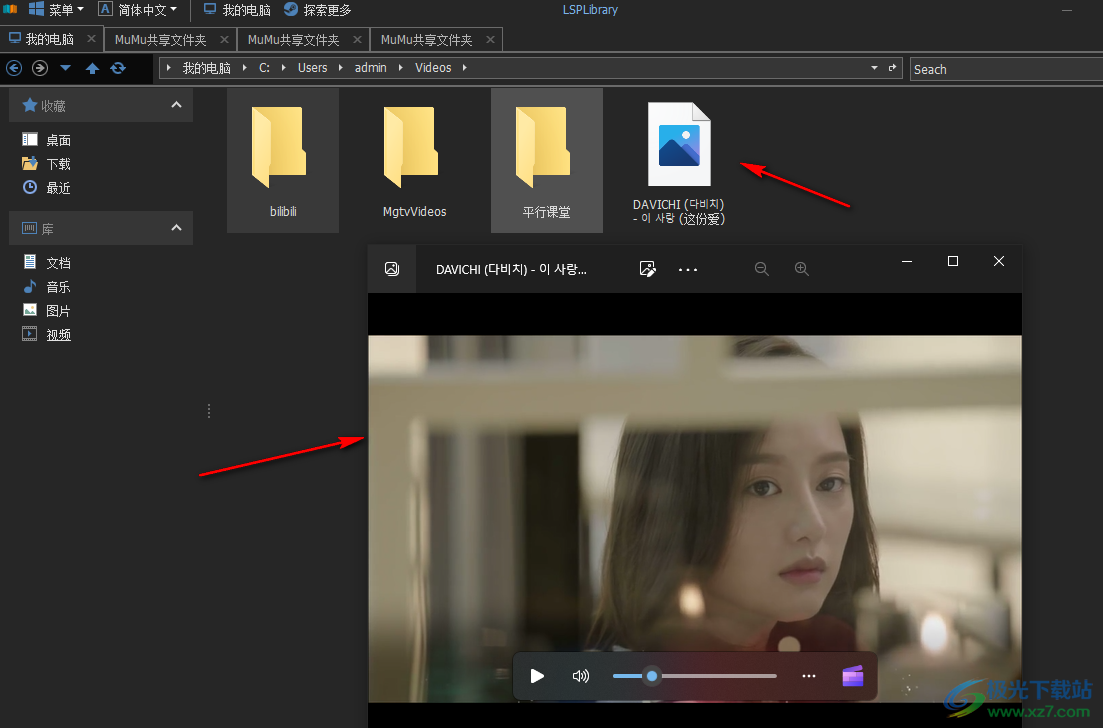The width and height of the screenshot is (1103, 728).
Task: Open the 简体中文 language dropdown
Action: (138, 10)
